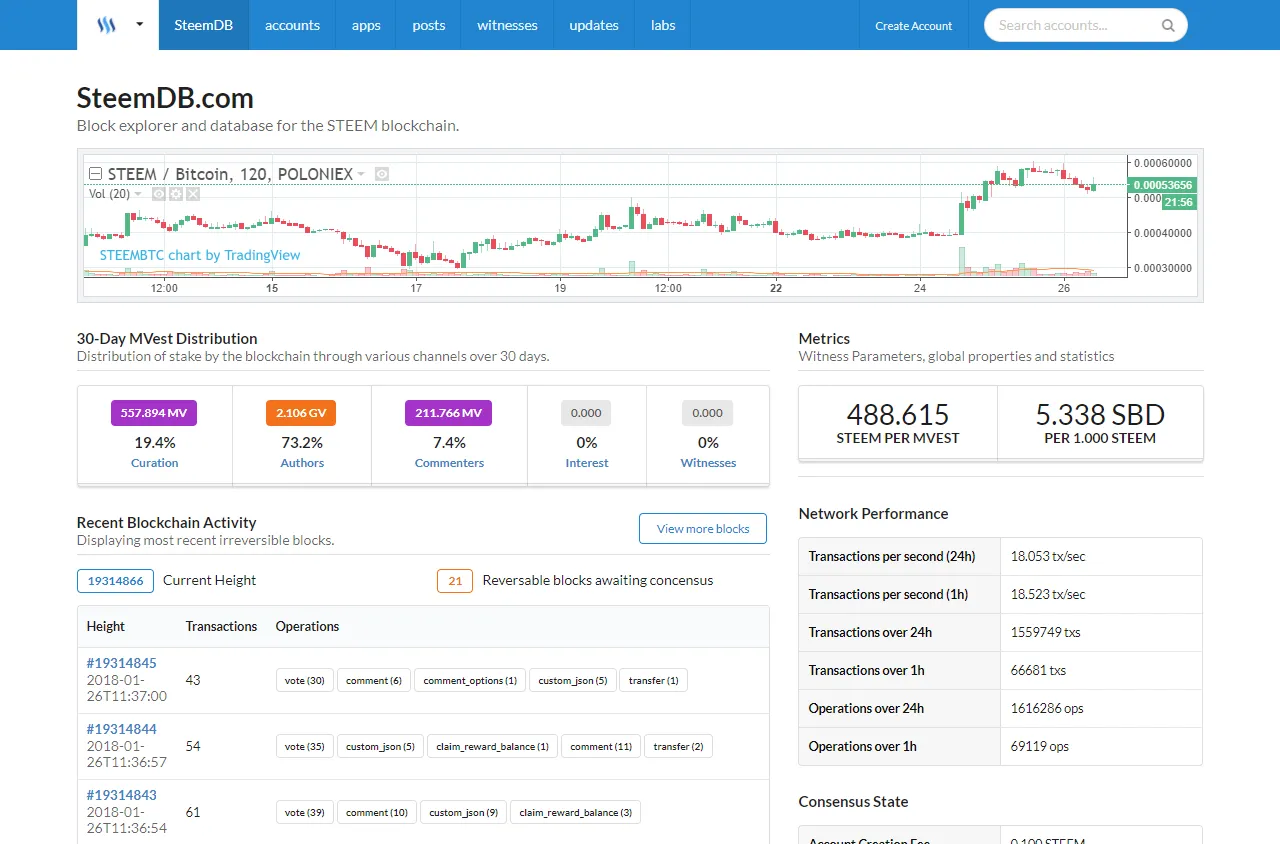This screenshot has height=844, width=1280.
Task: Follow the STEEMBTC chart by TradingView link
Action: coord(200,255)
